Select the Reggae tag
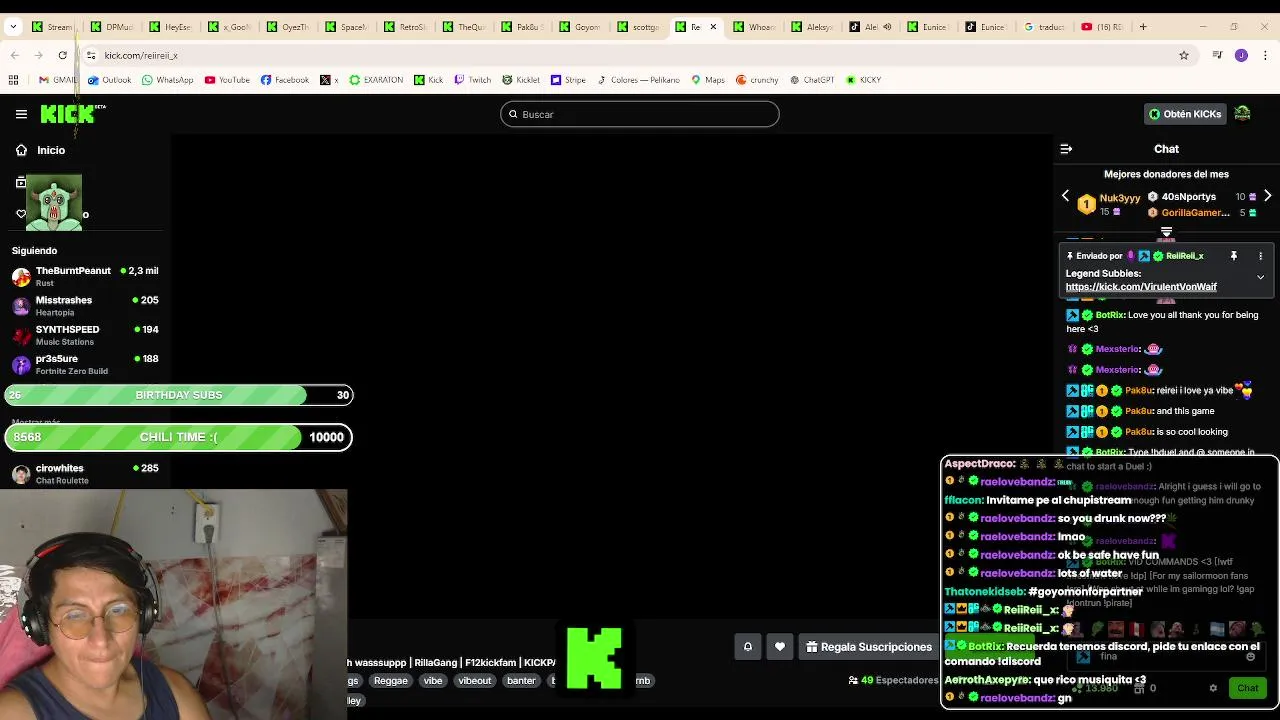The height and width of the screenshot is (720, 1280). coord(390,680)
